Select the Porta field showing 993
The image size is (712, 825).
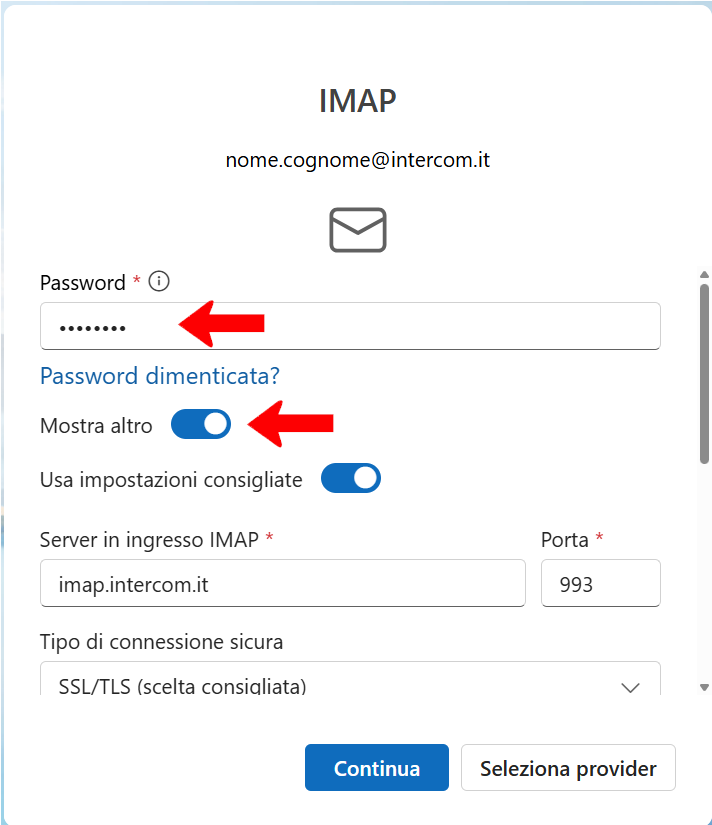600,583
